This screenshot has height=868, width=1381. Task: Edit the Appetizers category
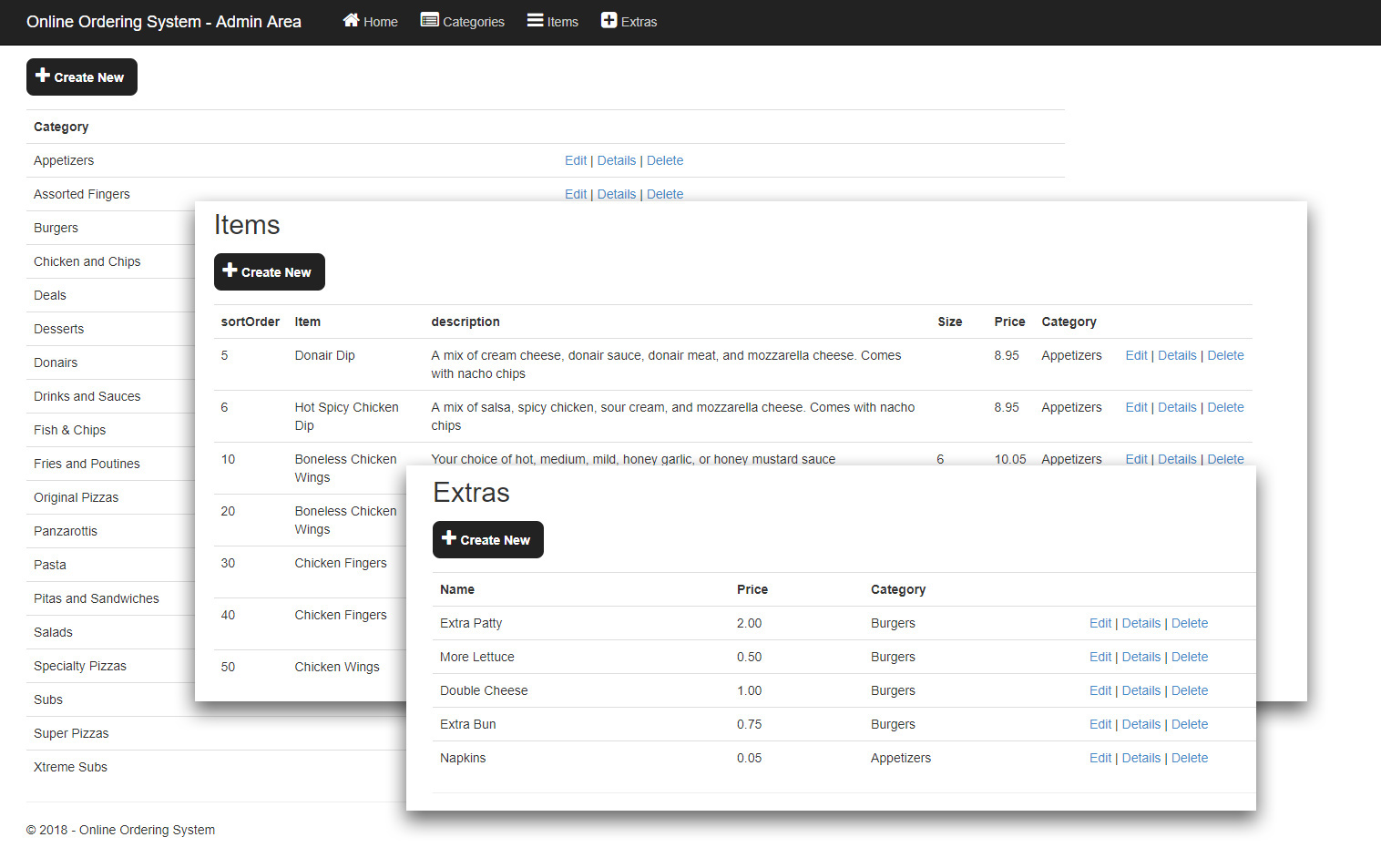[575, 160]
